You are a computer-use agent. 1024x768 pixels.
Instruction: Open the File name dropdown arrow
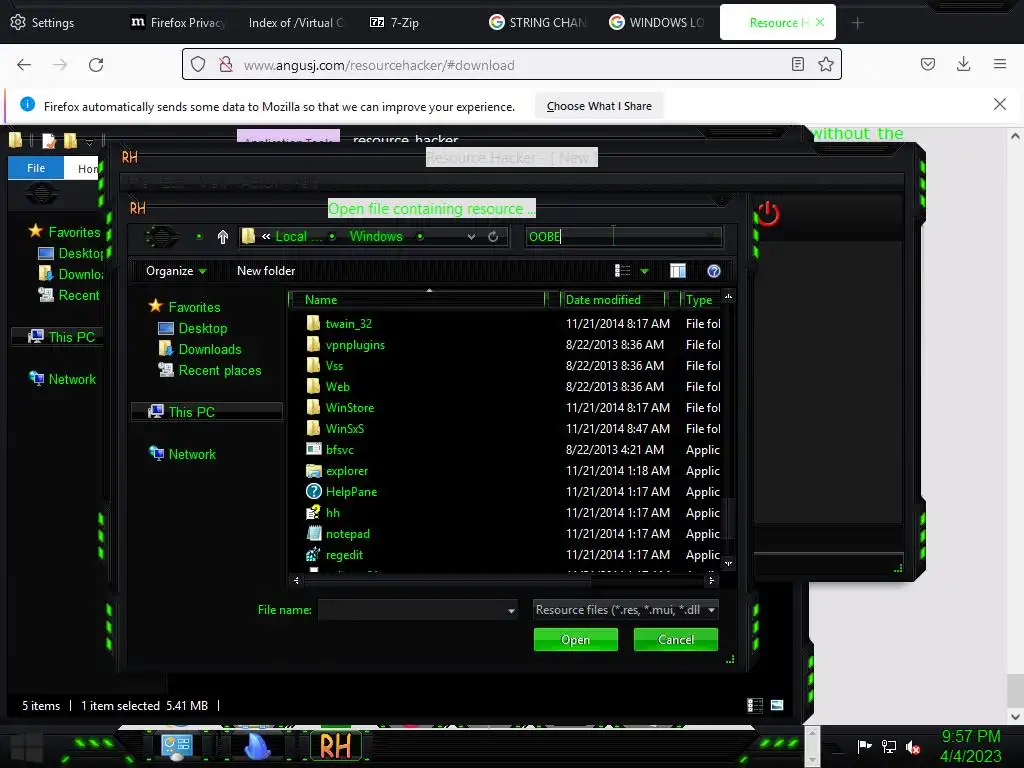[511, 611]
